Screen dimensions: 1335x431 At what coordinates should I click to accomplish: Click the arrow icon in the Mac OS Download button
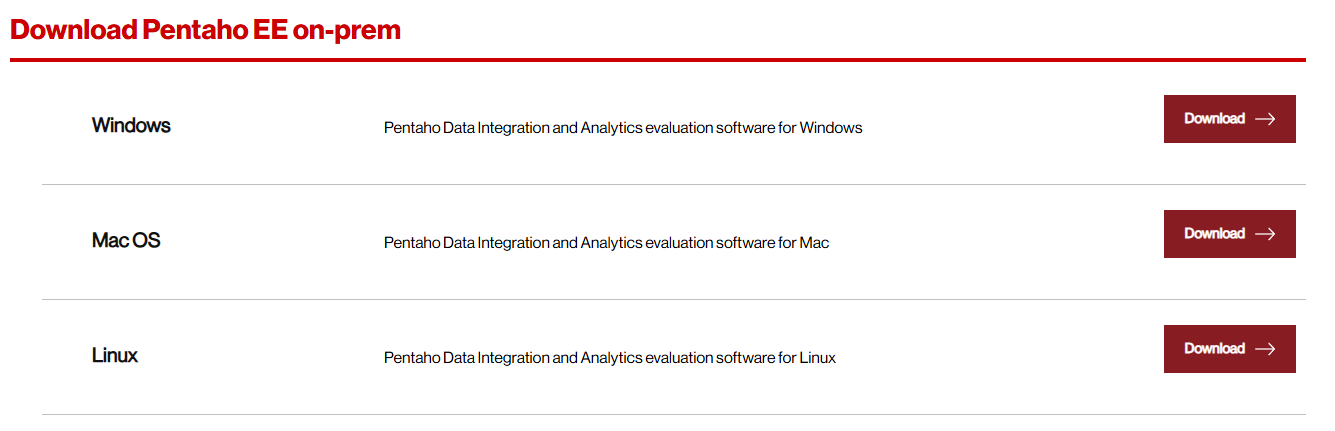(x=1265, y=234)
